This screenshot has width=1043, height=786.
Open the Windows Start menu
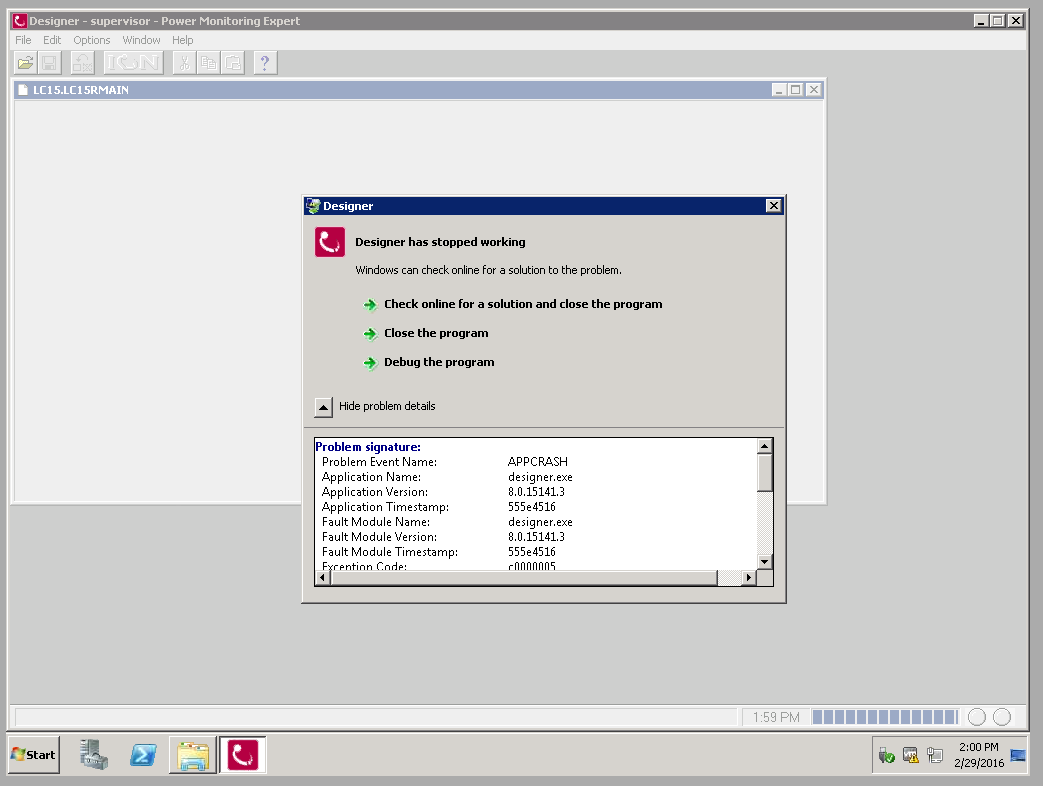point(34,755)
